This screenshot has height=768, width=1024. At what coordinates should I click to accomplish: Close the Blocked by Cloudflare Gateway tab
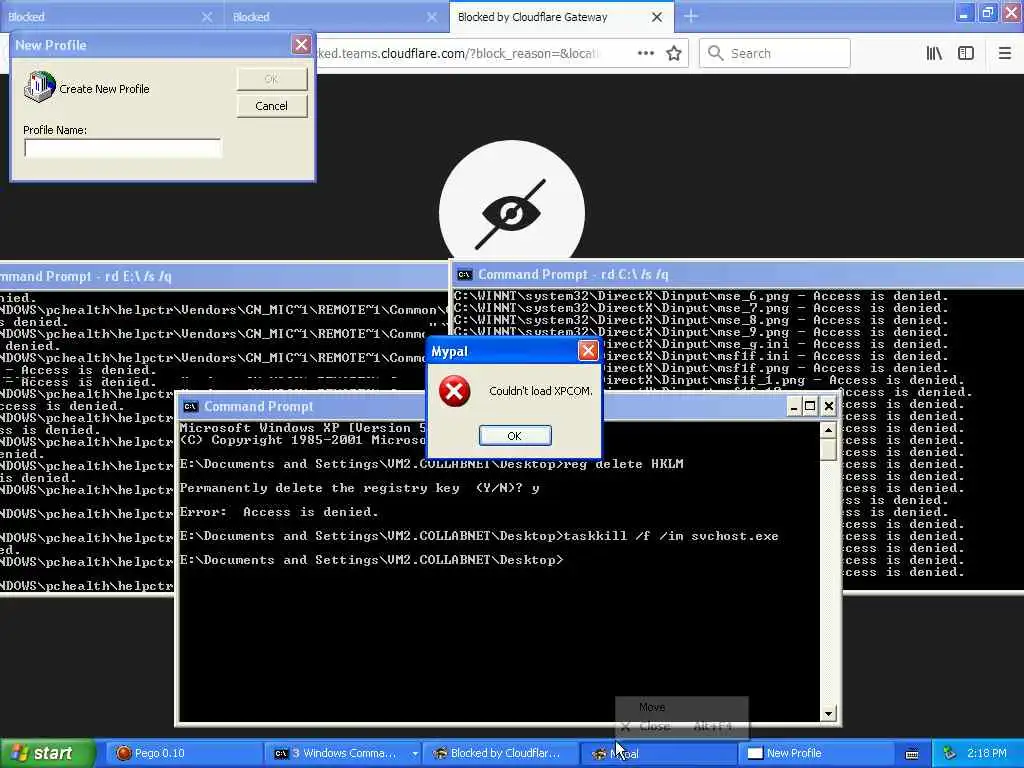point(657,17)
